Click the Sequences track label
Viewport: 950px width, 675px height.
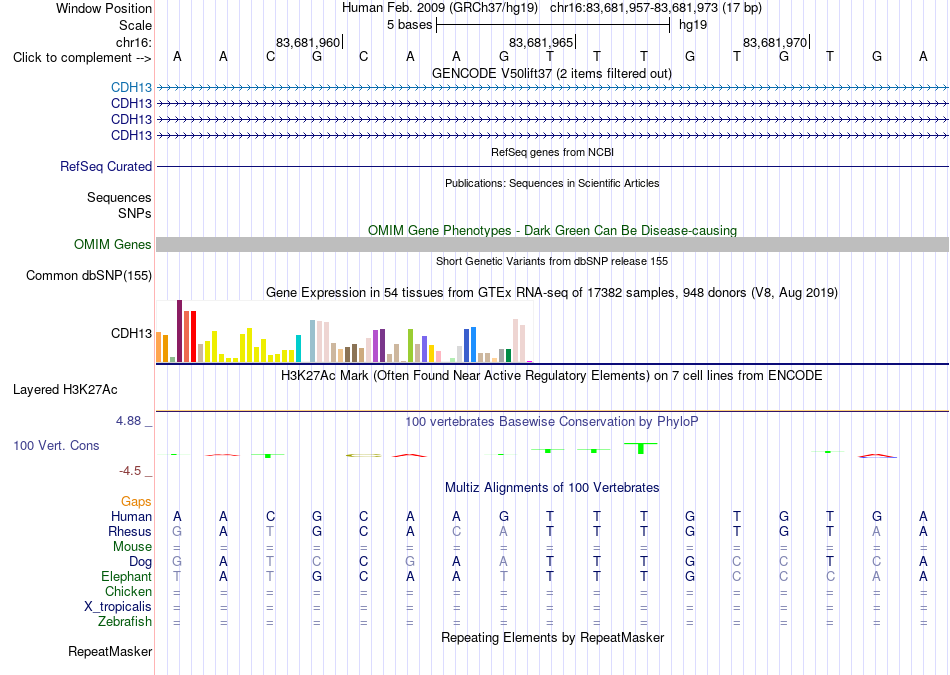tap(119, 198)
